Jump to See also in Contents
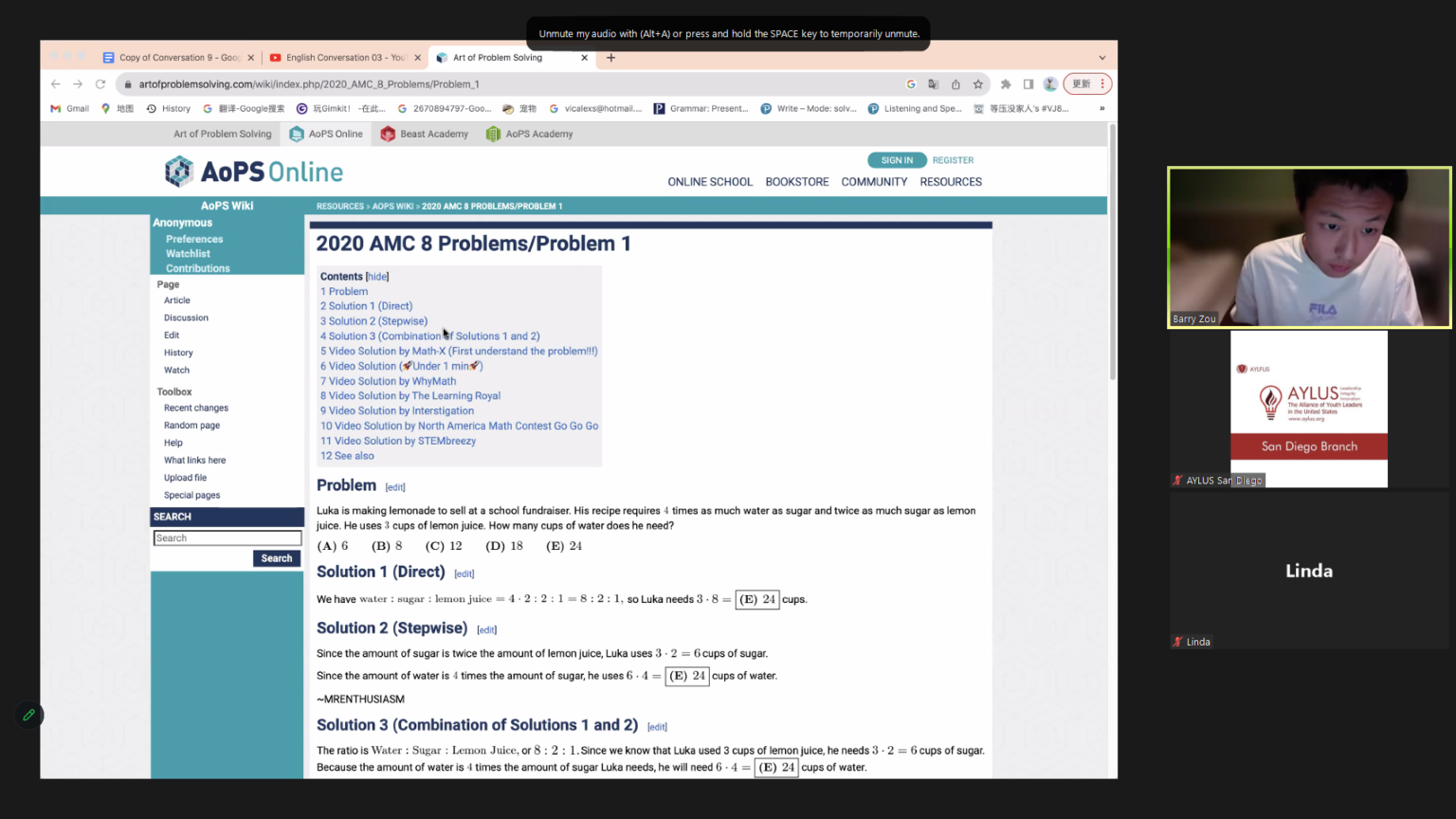Image resolution: width=1456 pixels, height=819 pixels. tap(347, 456)
